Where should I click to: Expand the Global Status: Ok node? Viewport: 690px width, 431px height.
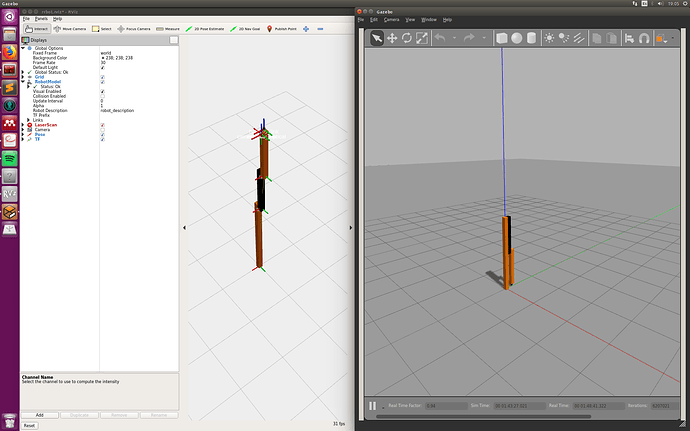(x=23, y=72)
